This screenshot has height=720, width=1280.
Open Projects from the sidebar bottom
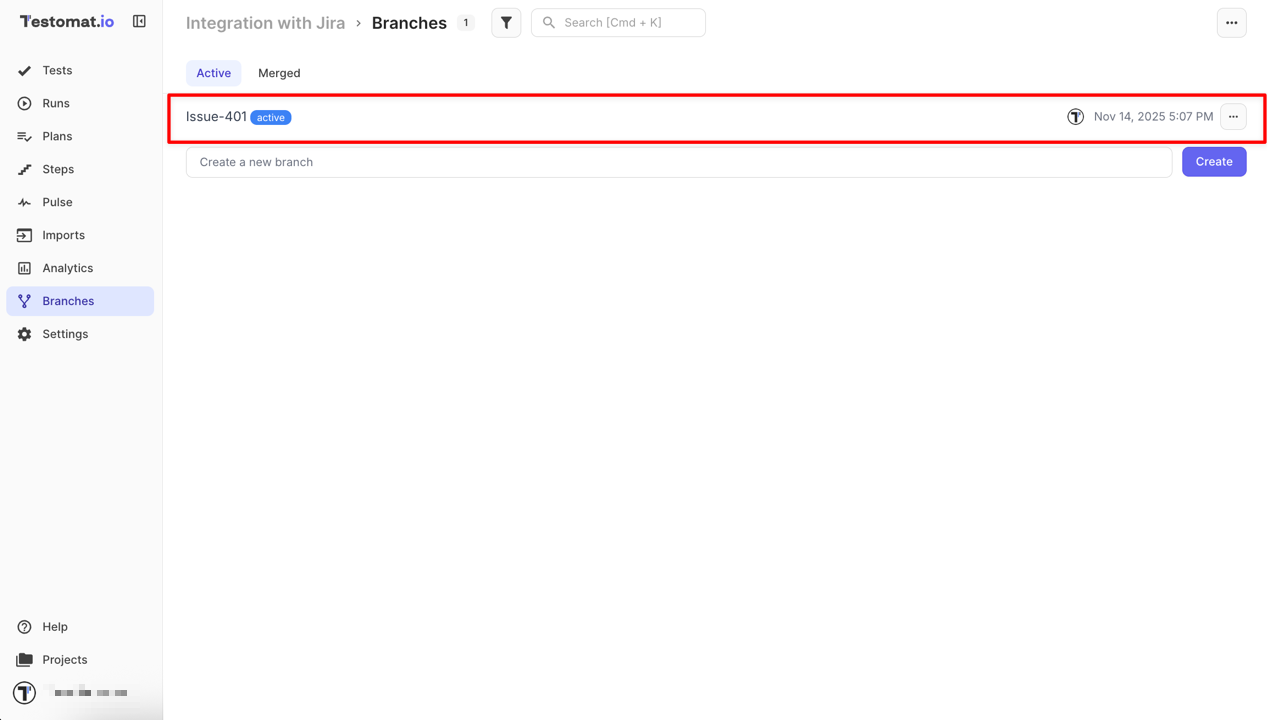64,660
